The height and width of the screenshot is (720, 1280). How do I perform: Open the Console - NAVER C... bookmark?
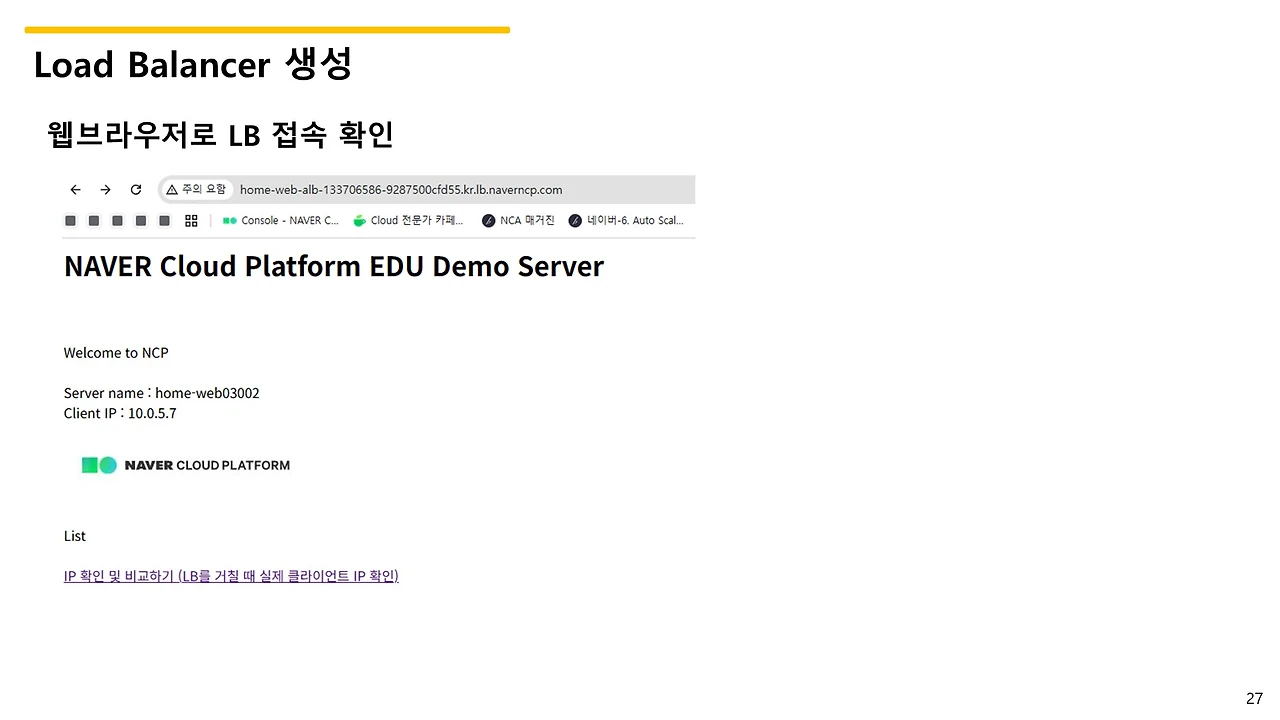coord(281,221)
